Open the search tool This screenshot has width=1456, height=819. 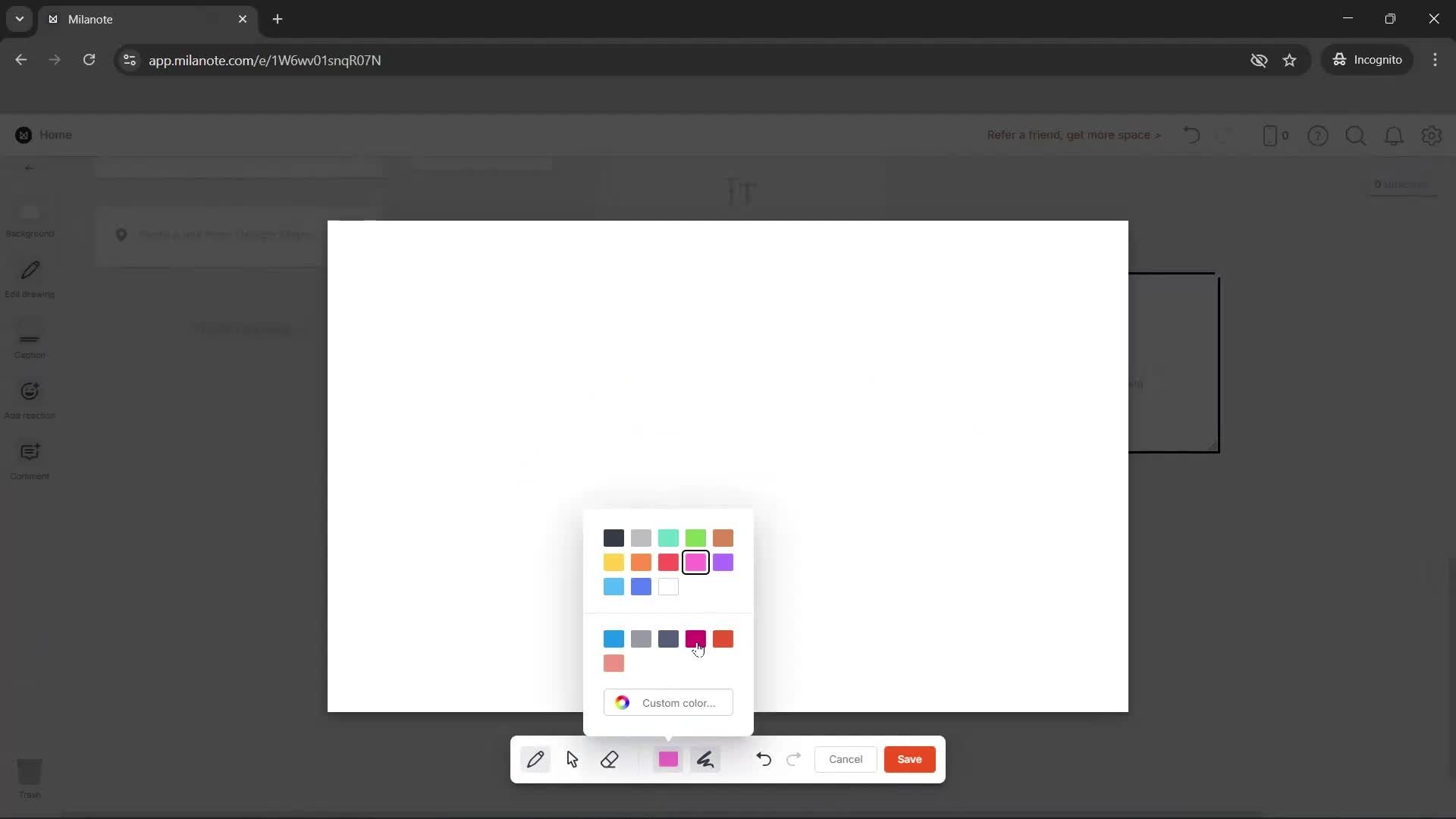(x=1356, y=135)
